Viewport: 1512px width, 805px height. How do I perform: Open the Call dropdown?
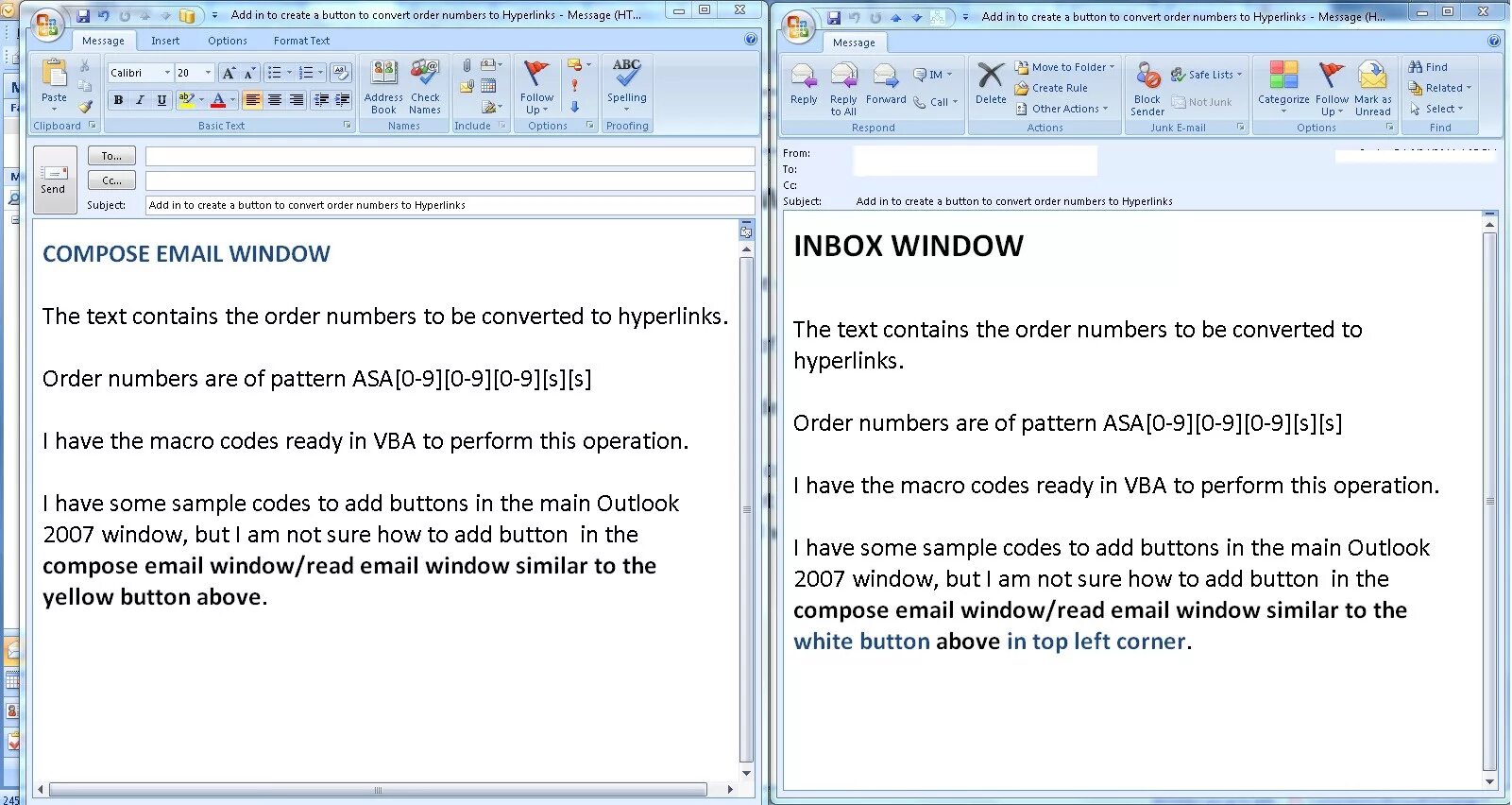tap(936, 102)
